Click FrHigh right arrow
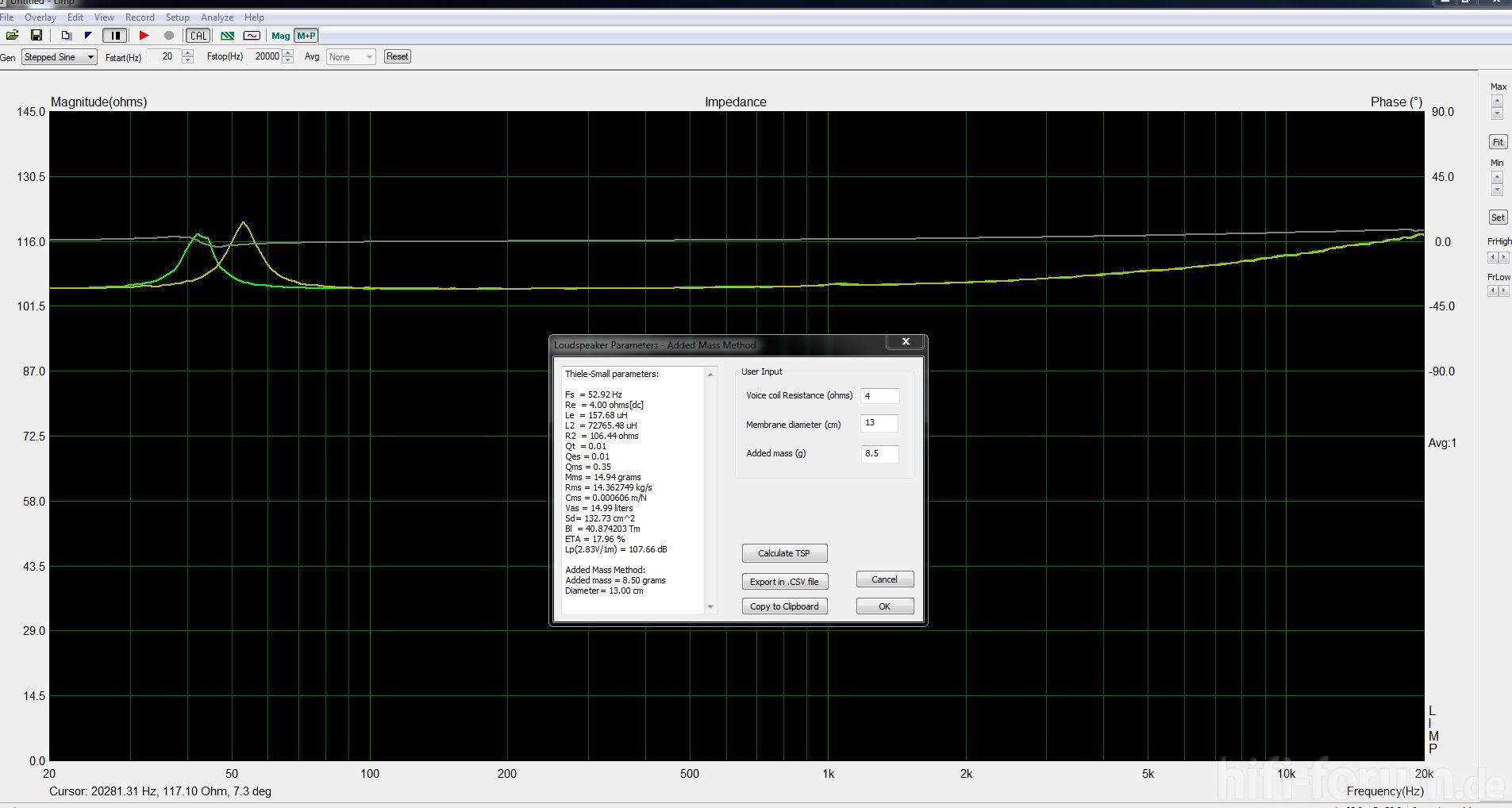Viewport: 1512px width, 808px height. point(1504,257)
